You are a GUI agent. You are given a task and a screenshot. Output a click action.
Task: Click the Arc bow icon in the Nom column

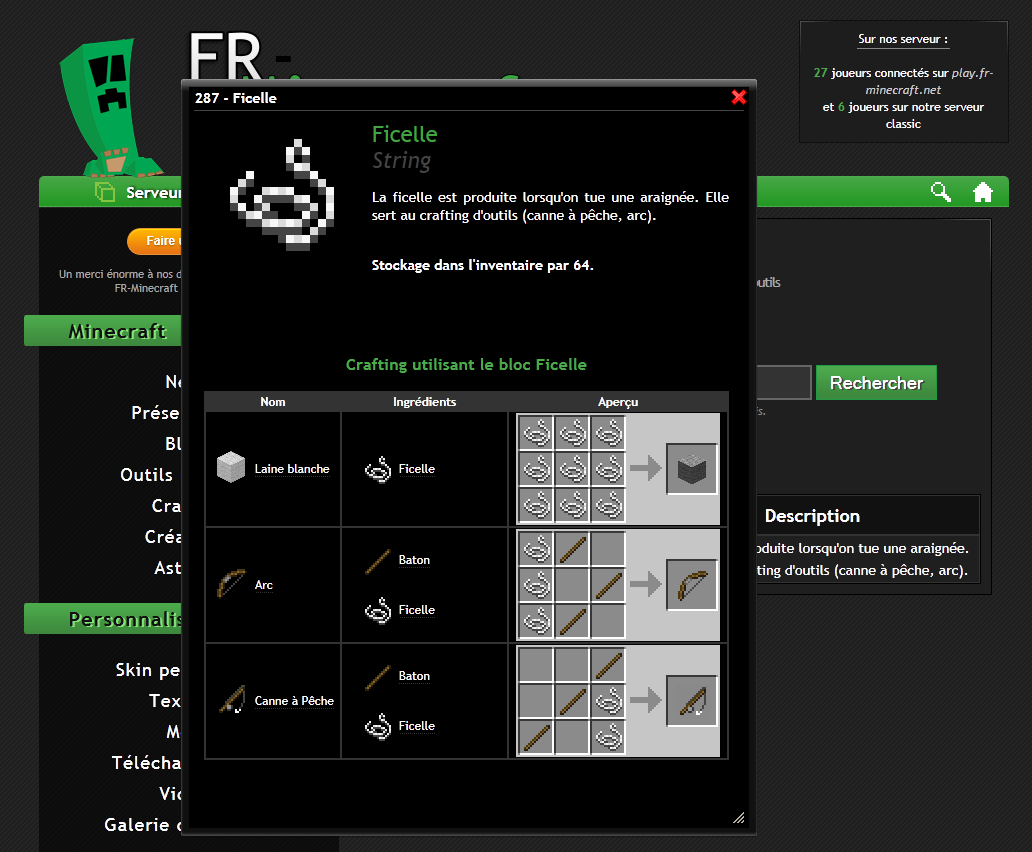pyautogui.click(x=231, y=584)
